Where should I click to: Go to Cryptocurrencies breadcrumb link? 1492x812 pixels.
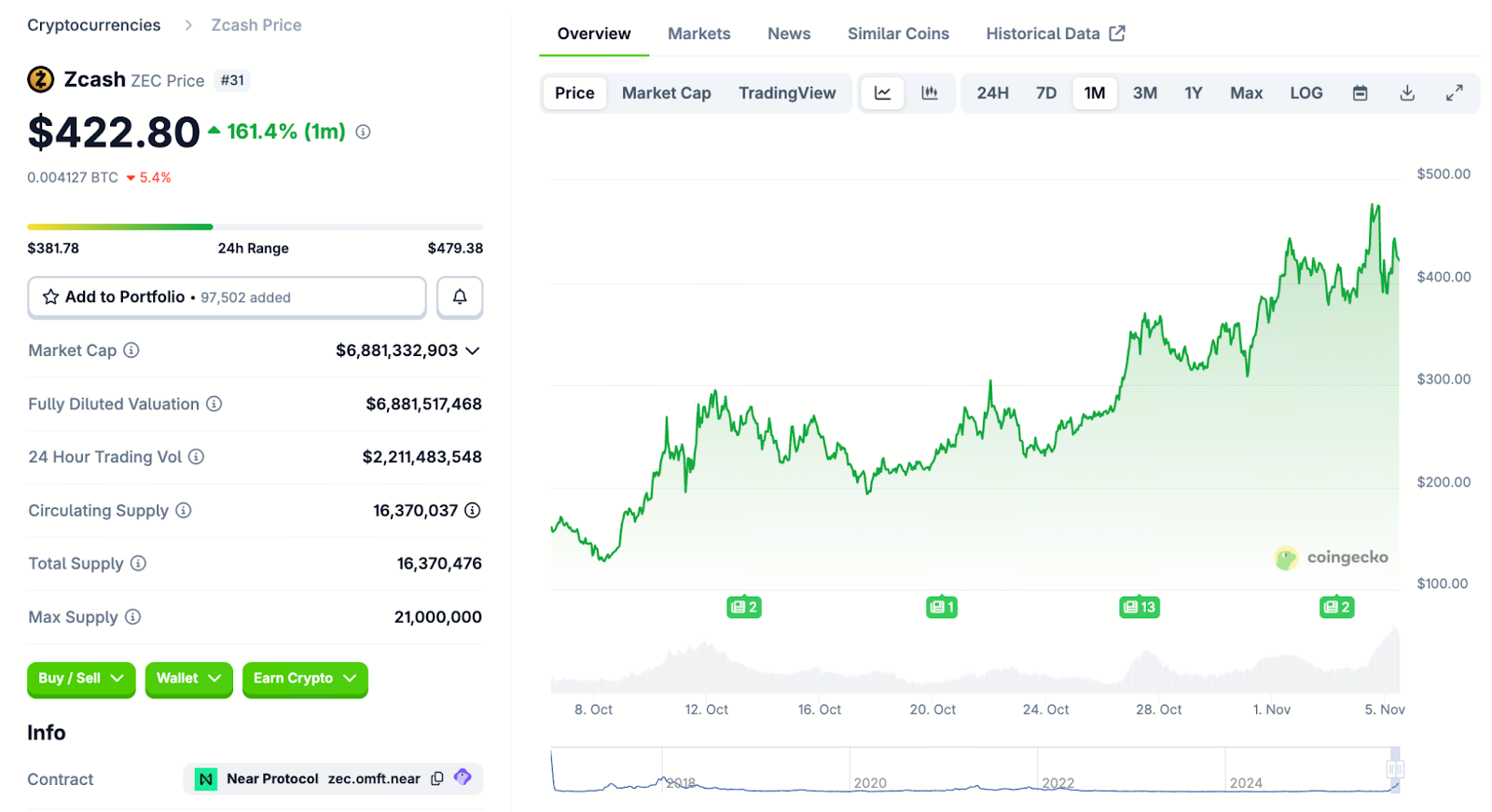(x=94, y=25)
